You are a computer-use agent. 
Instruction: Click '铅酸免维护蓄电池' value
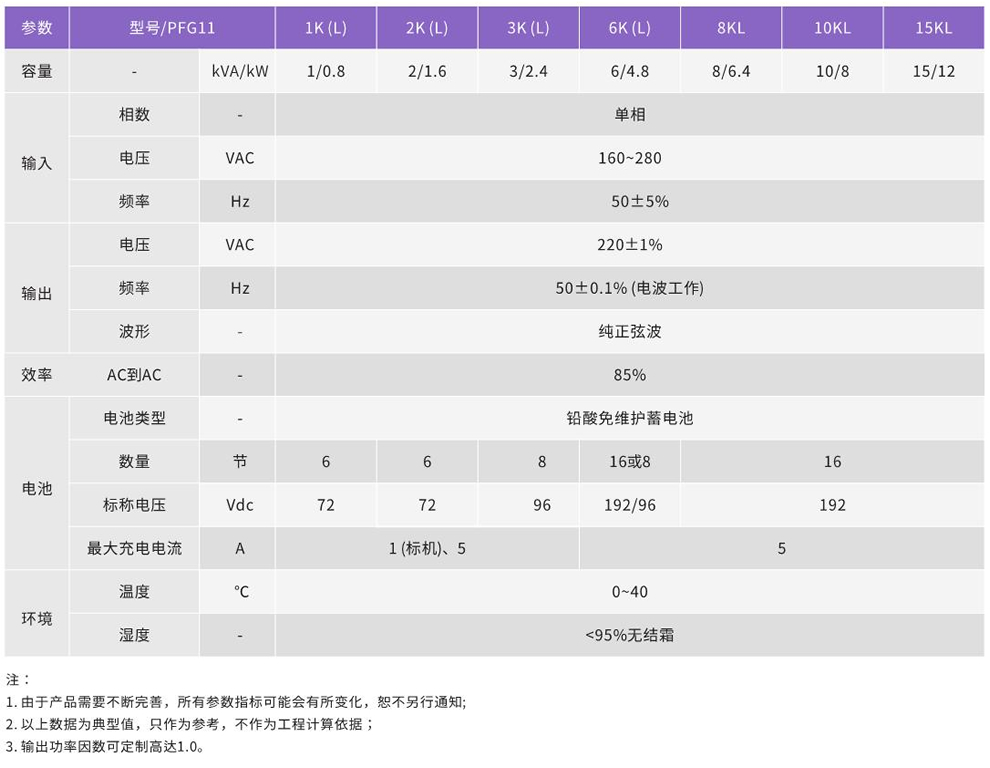pos(629,418)
